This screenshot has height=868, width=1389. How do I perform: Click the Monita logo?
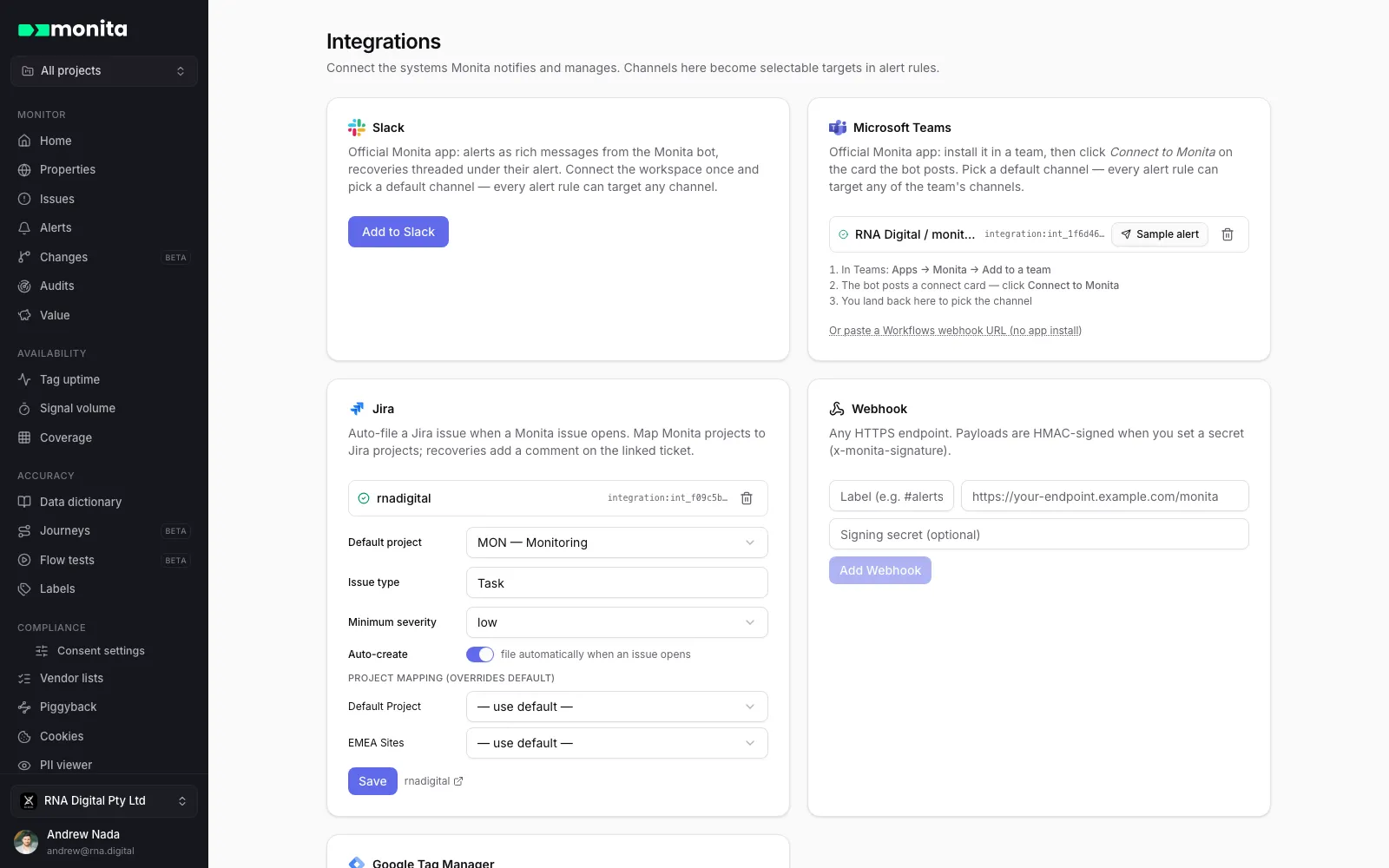point(73,30)
